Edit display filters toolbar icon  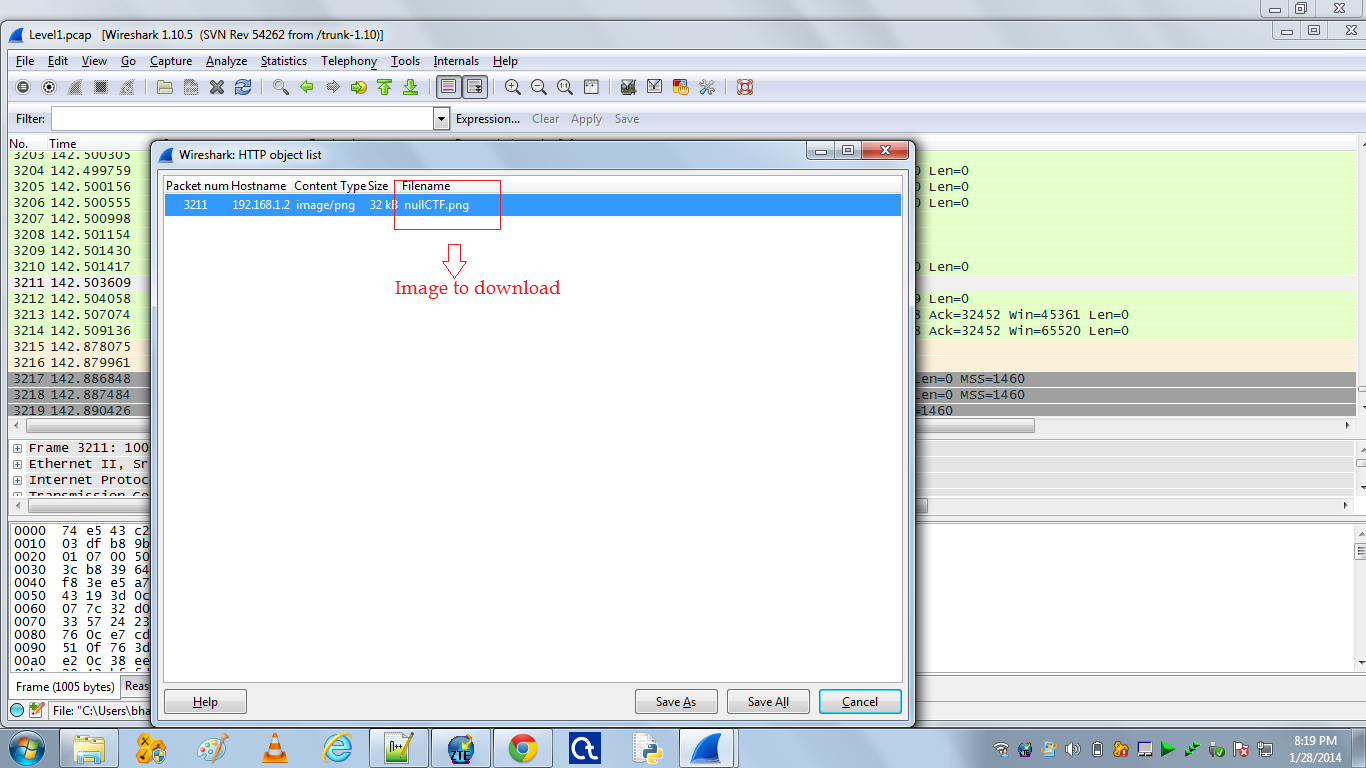click(x=655, y=87)
